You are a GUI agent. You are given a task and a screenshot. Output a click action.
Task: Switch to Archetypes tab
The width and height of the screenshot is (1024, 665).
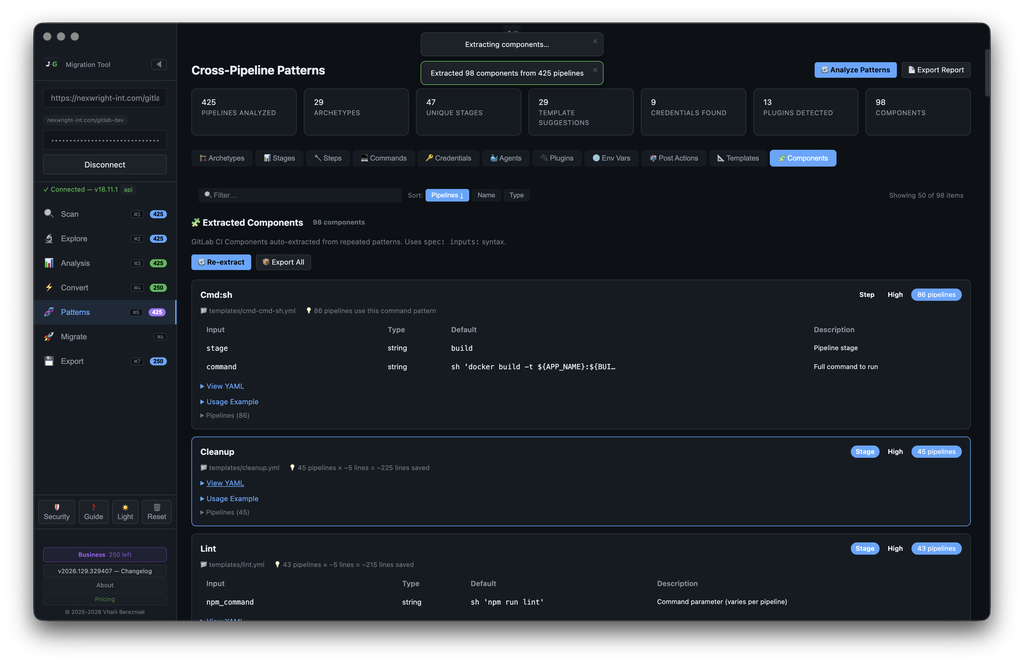pos(222,158)
